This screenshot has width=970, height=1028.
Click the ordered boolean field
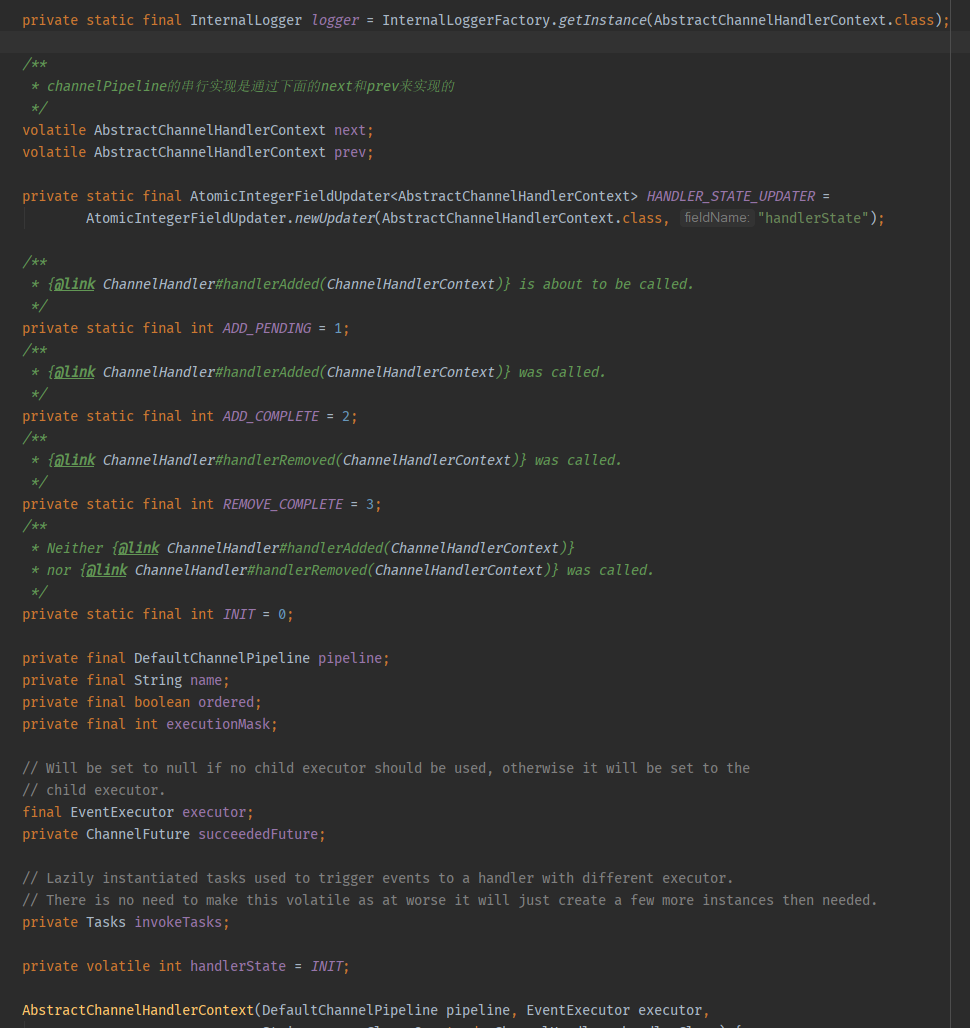click(226, 702)
